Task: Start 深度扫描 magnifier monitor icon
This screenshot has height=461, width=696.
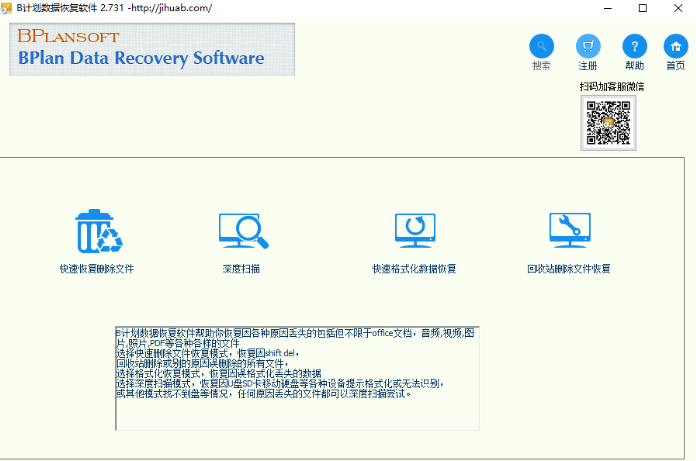Action: point(244,231)
